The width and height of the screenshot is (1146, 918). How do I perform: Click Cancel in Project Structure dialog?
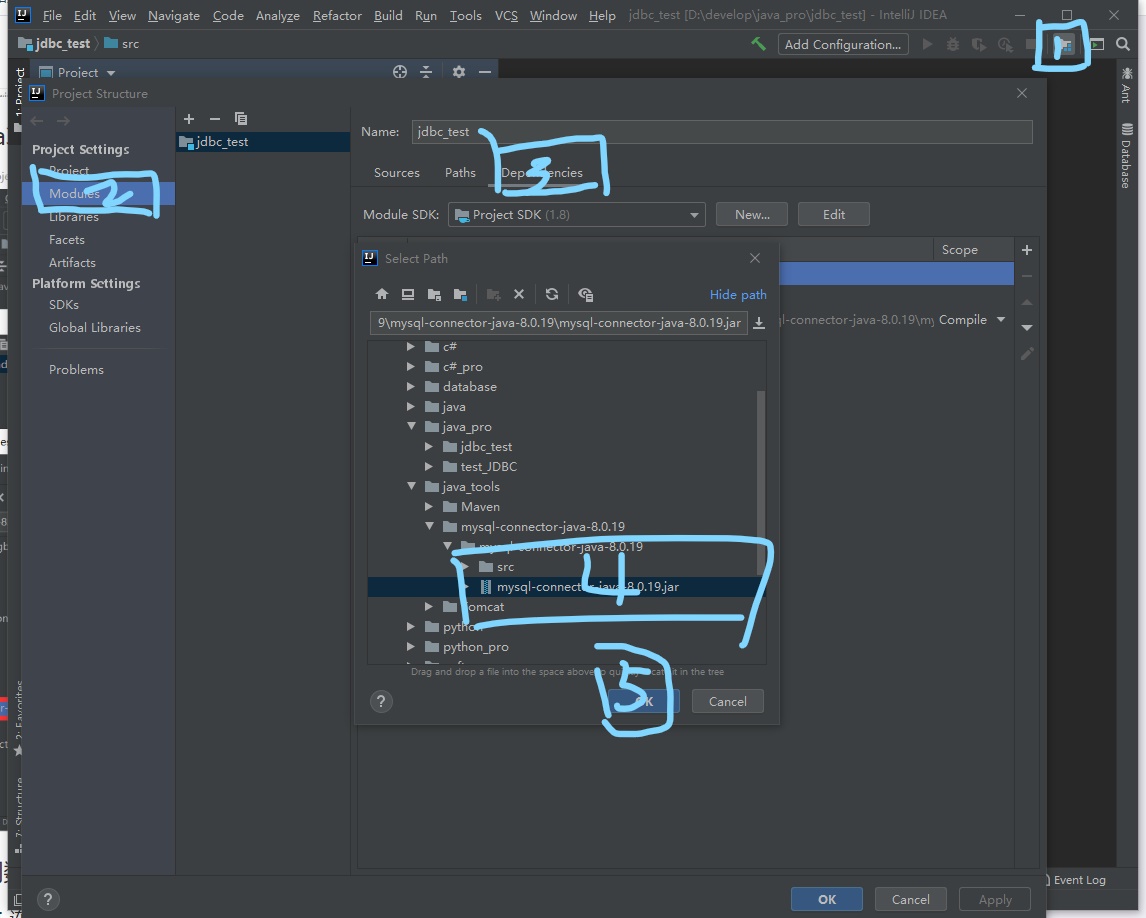[911, 900]
